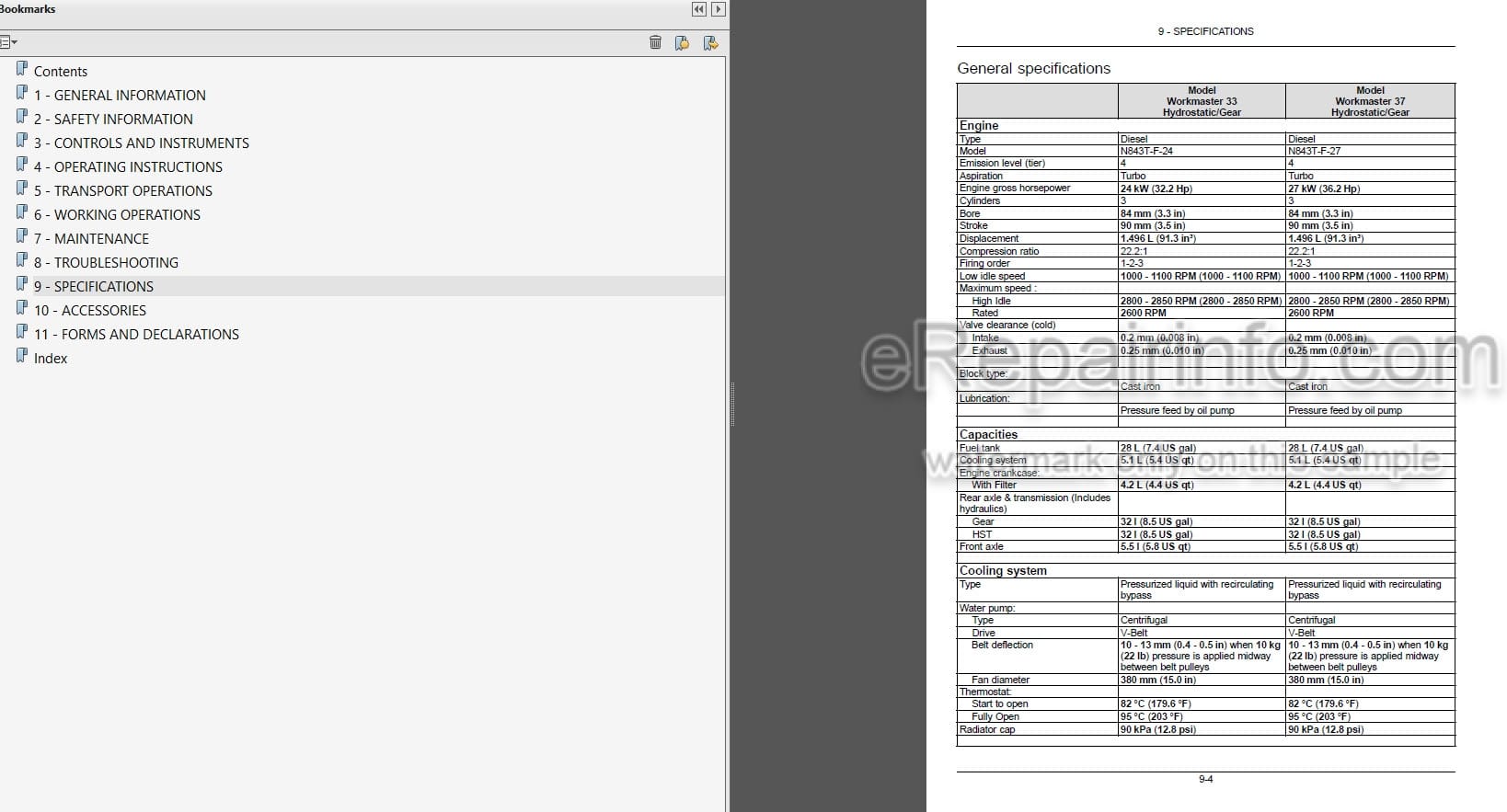Click the Capacities section heading
The width and height of the screenshot is (1507, 812).
pos(988,435)
